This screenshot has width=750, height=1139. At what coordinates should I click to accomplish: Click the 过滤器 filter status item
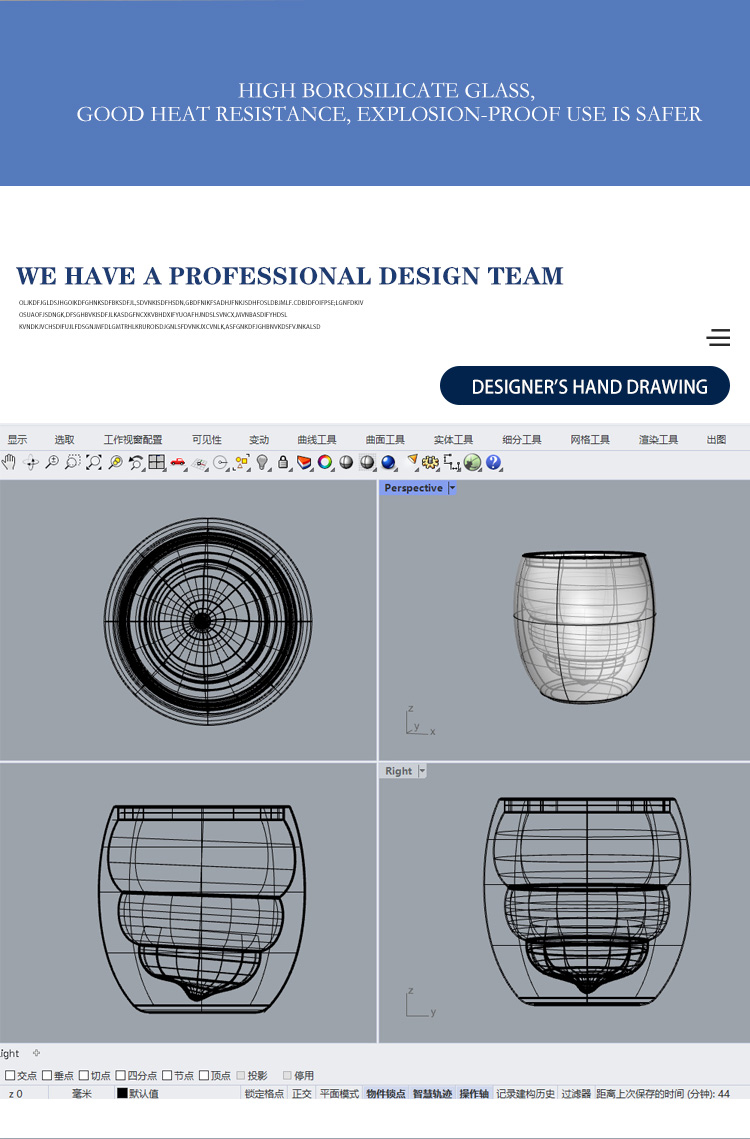[576, 1093]
